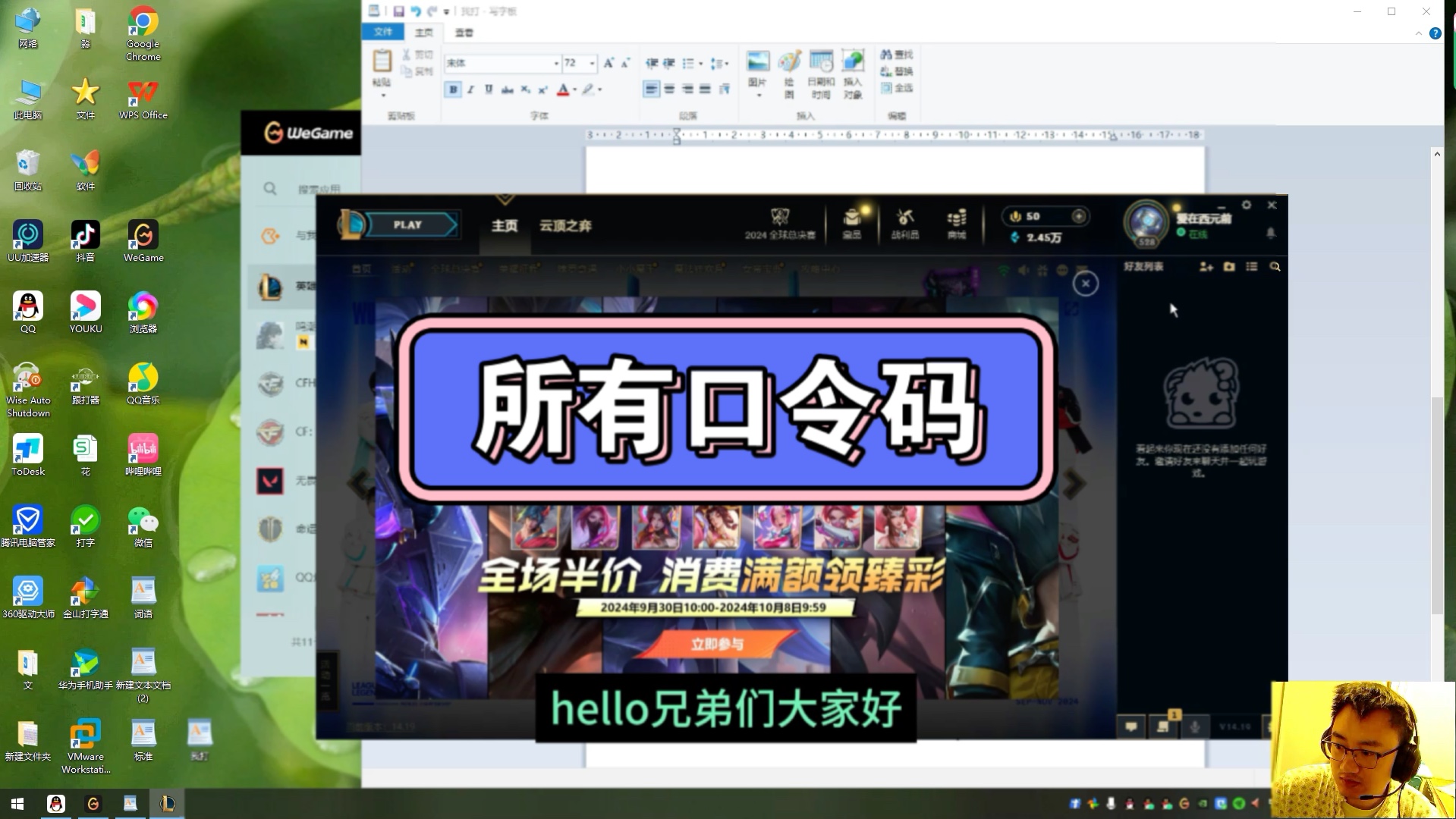Toggle superscript in WordPad

(543, 89)
